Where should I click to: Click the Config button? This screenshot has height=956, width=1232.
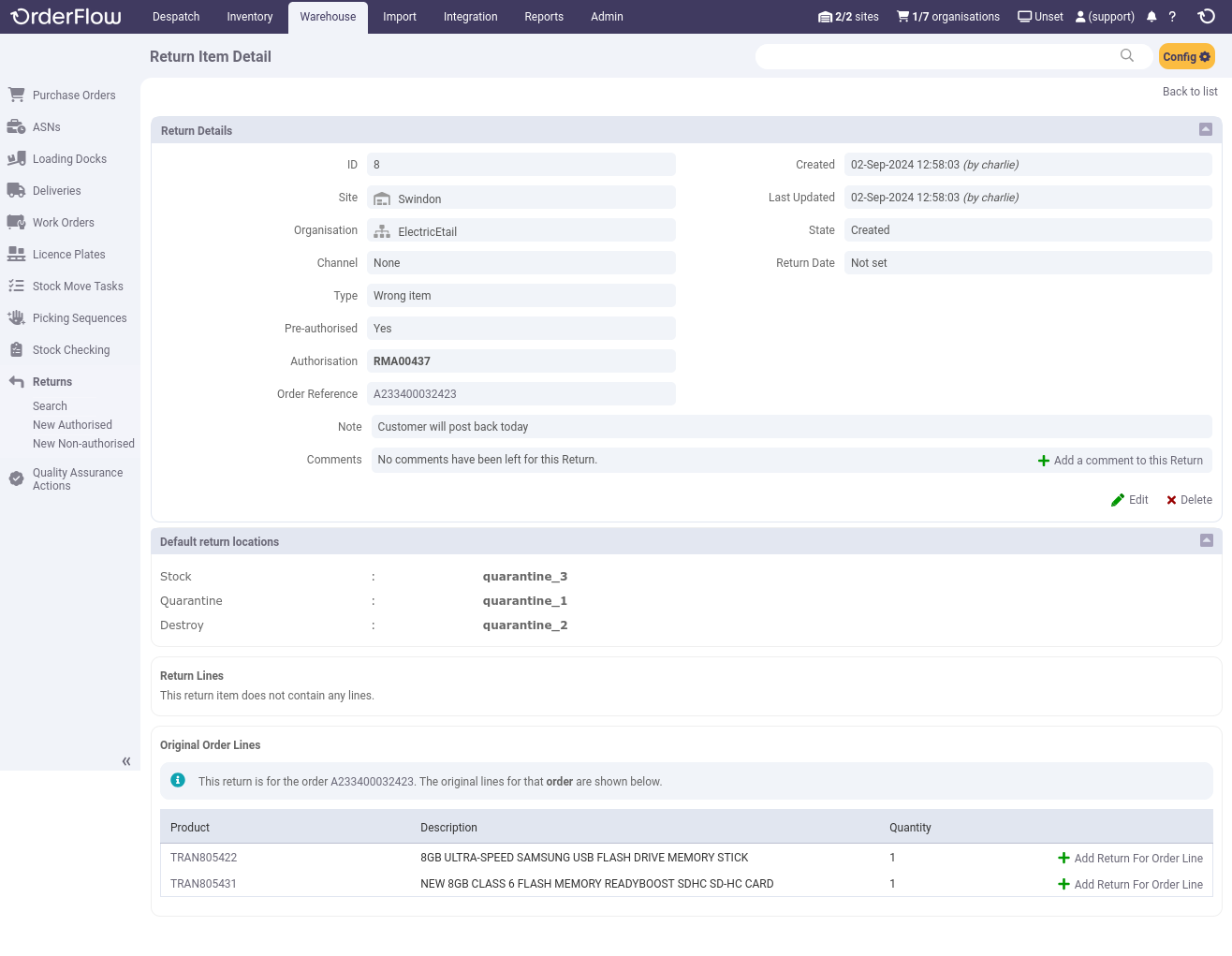coord(1186,56)
